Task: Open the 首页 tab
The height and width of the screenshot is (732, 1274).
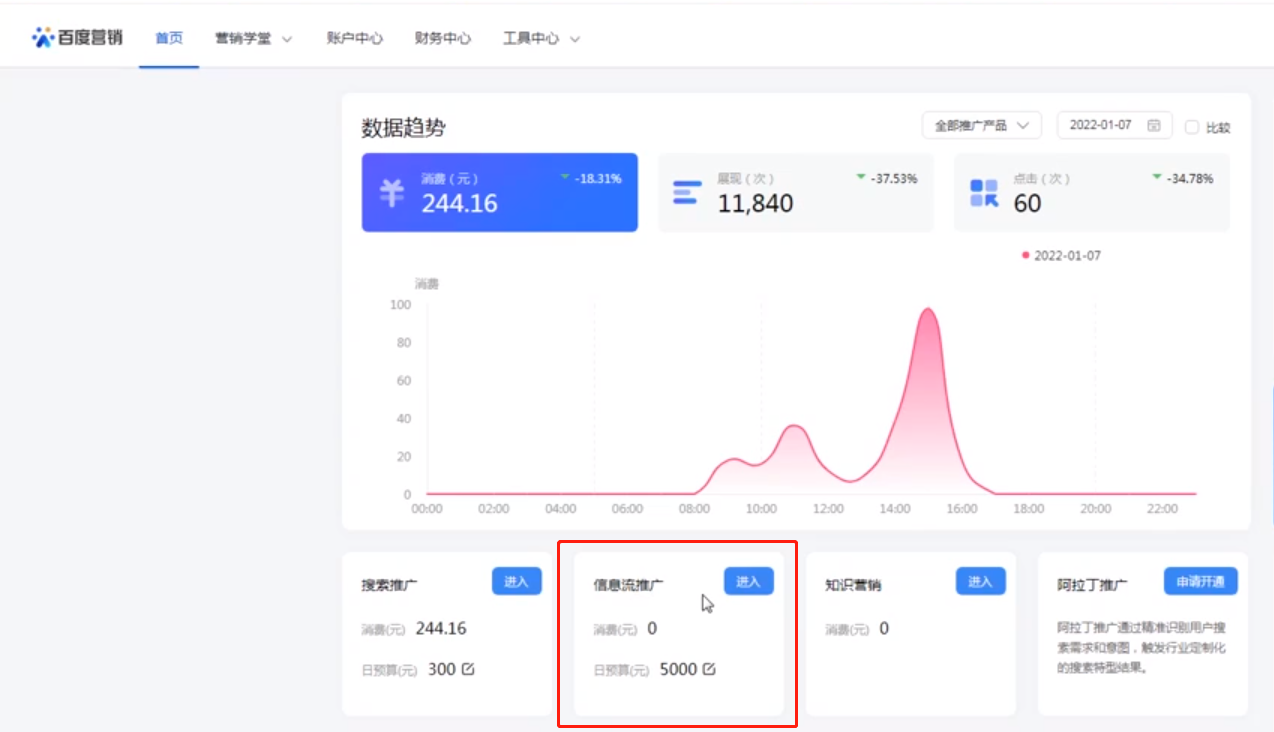Action: coord(169,39)
